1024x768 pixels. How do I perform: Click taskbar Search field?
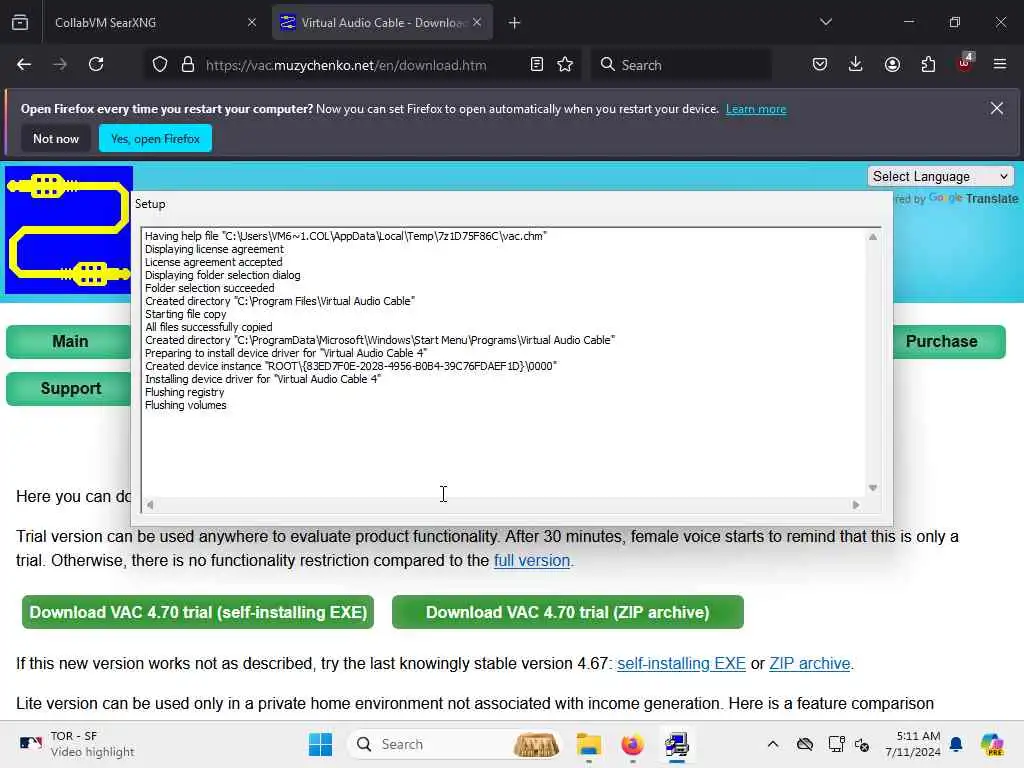coord(455,744)
